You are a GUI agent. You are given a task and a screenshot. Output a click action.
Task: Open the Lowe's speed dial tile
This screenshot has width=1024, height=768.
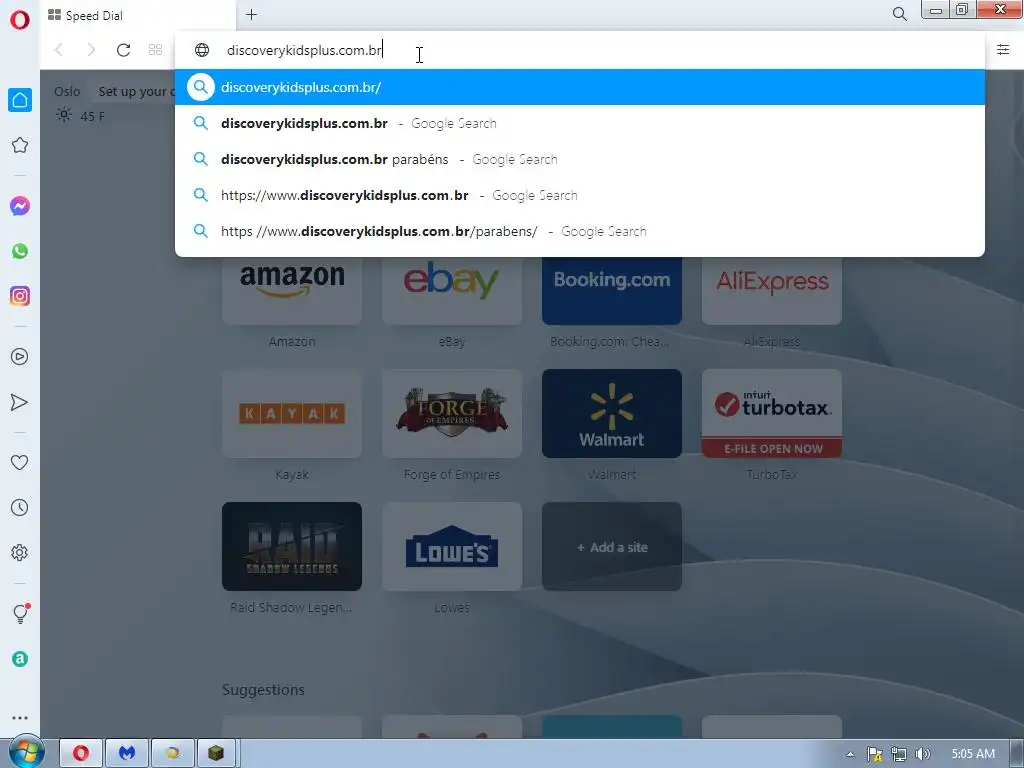452,547
